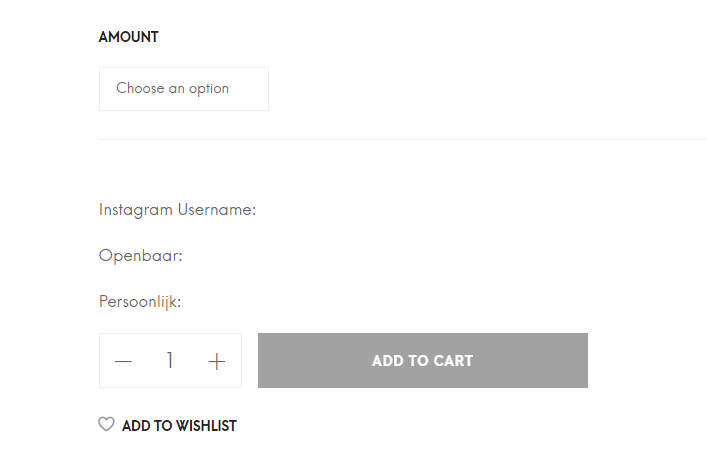707x476 pixels.
Task: Click the 'Persoonlijk:' label
Action: 140,302
